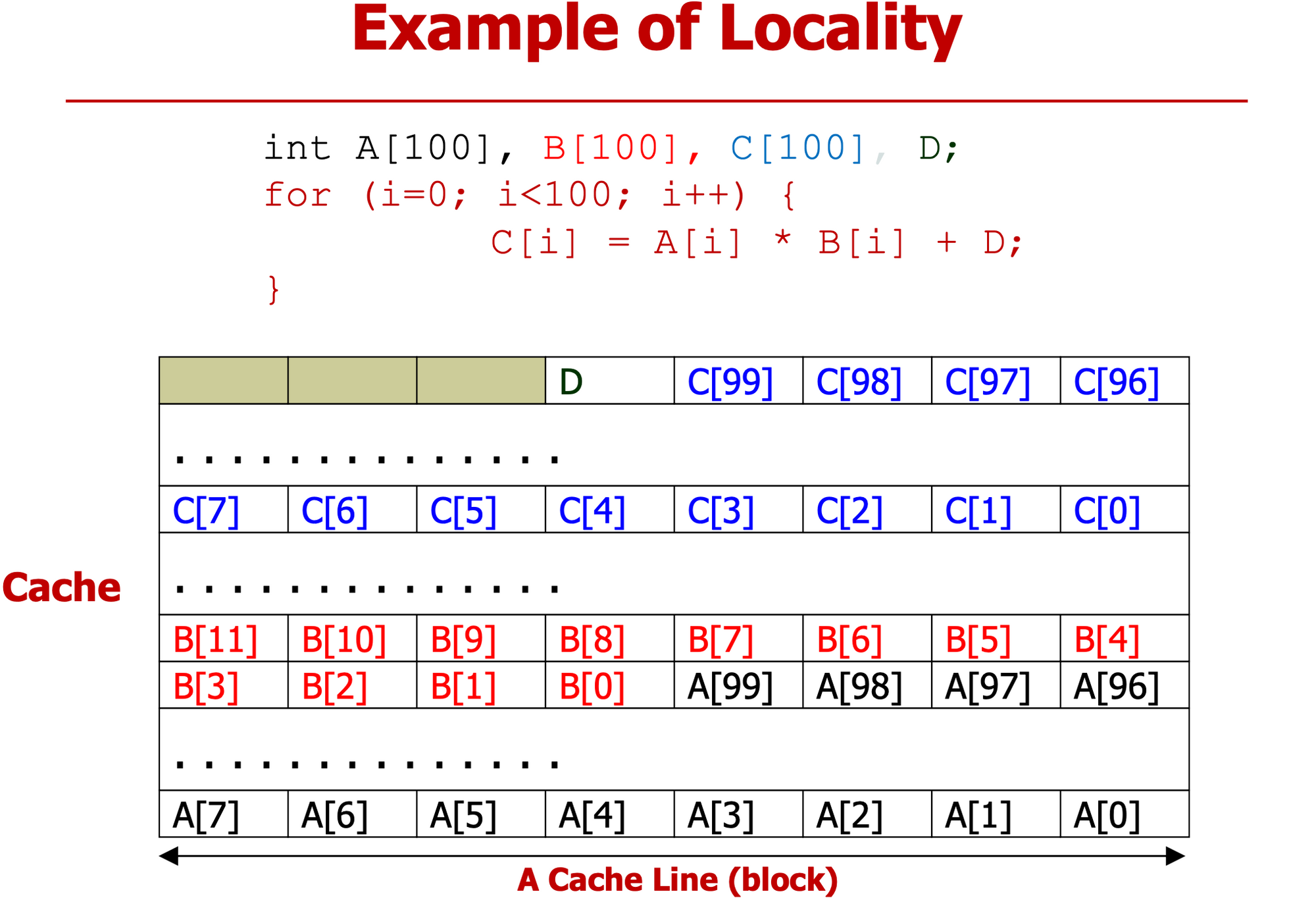Select cell C[7] in the cache
This screenshot has height=898, width=1316.
coord(223,510)
